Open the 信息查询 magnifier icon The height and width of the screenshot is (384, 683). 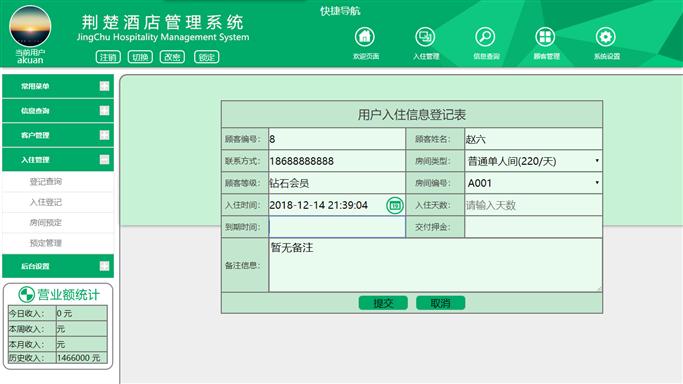[x=485, y=37]
